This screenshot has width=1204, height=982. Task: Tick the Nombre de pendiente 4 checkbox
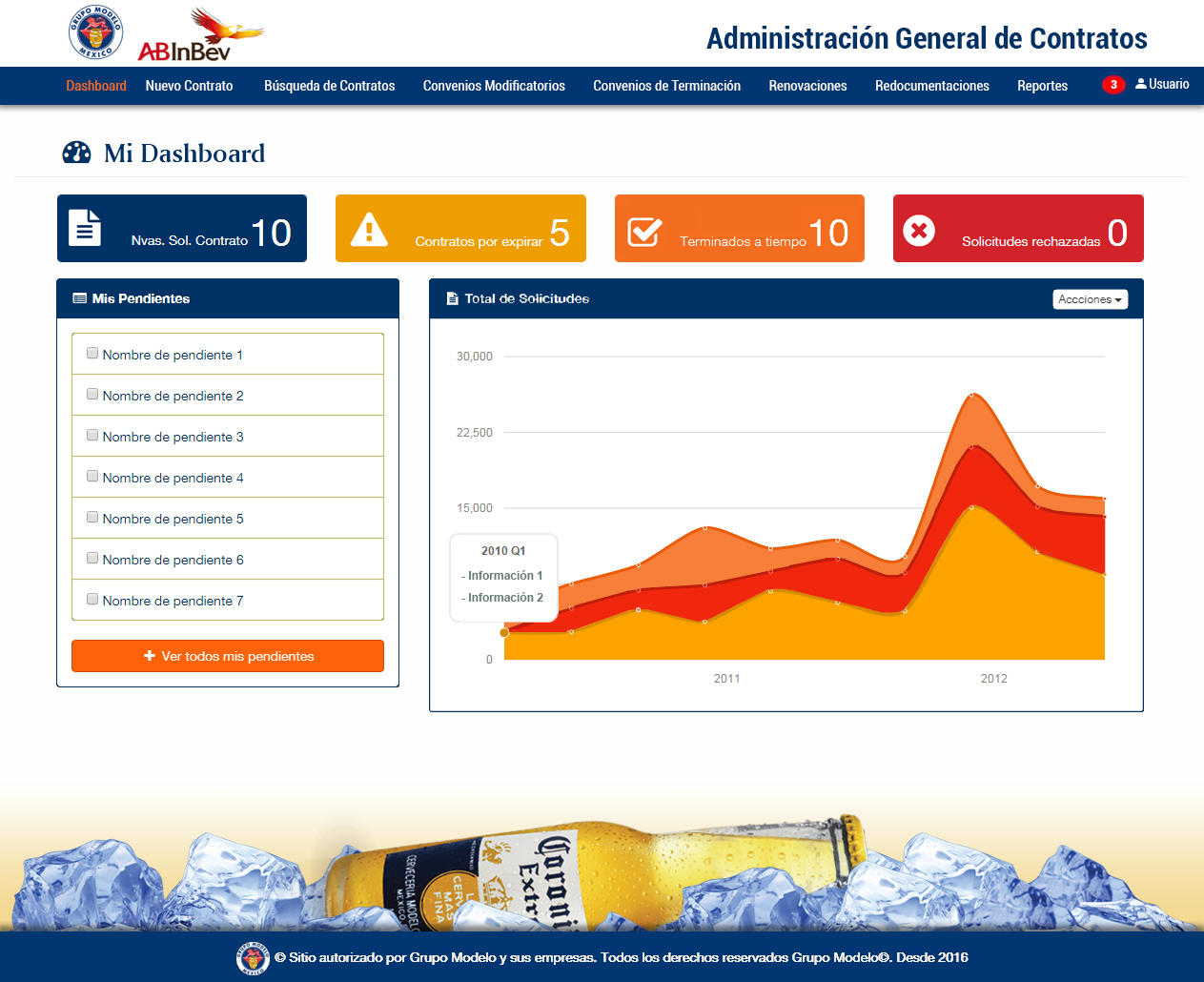click(x=92, y=477)
